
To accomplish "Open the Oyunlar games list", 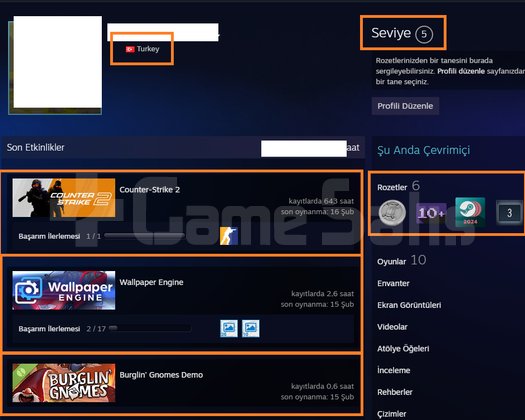I will pyautogui.click(x=391, y=262).
